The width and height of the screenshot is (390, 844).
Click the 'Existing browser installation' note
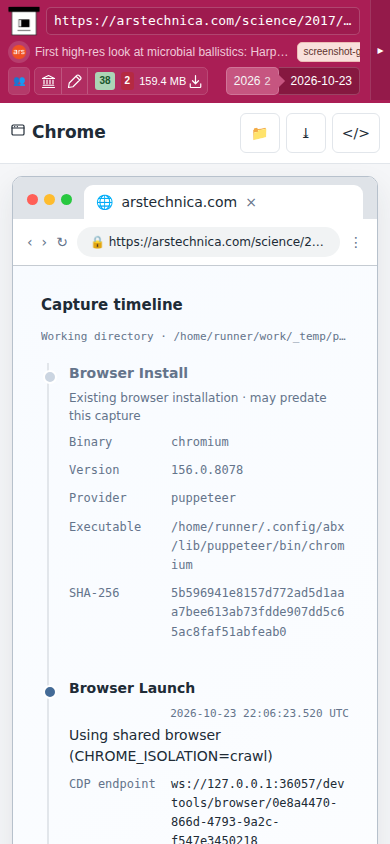pyautogui.click(x=197, y=406)
